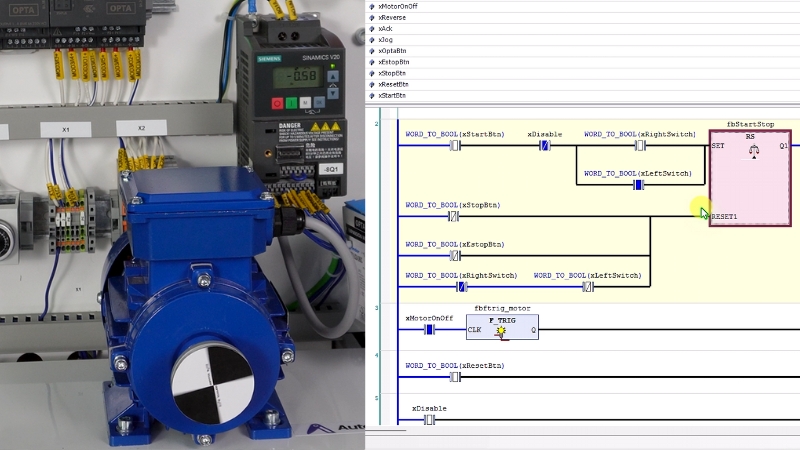
Task: Click the Q1 output pin of RS block
Action: [784, 146]
